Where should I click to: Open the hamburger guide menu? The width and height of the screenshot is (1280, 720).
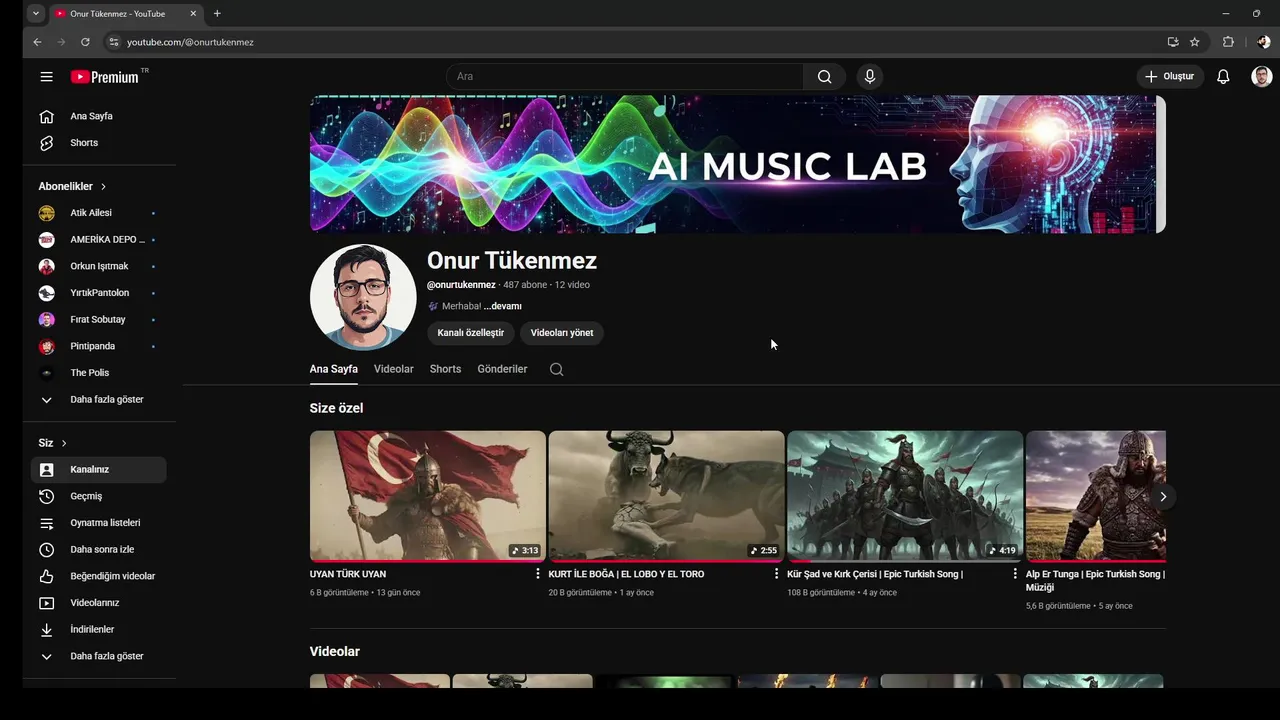(46, 77)
